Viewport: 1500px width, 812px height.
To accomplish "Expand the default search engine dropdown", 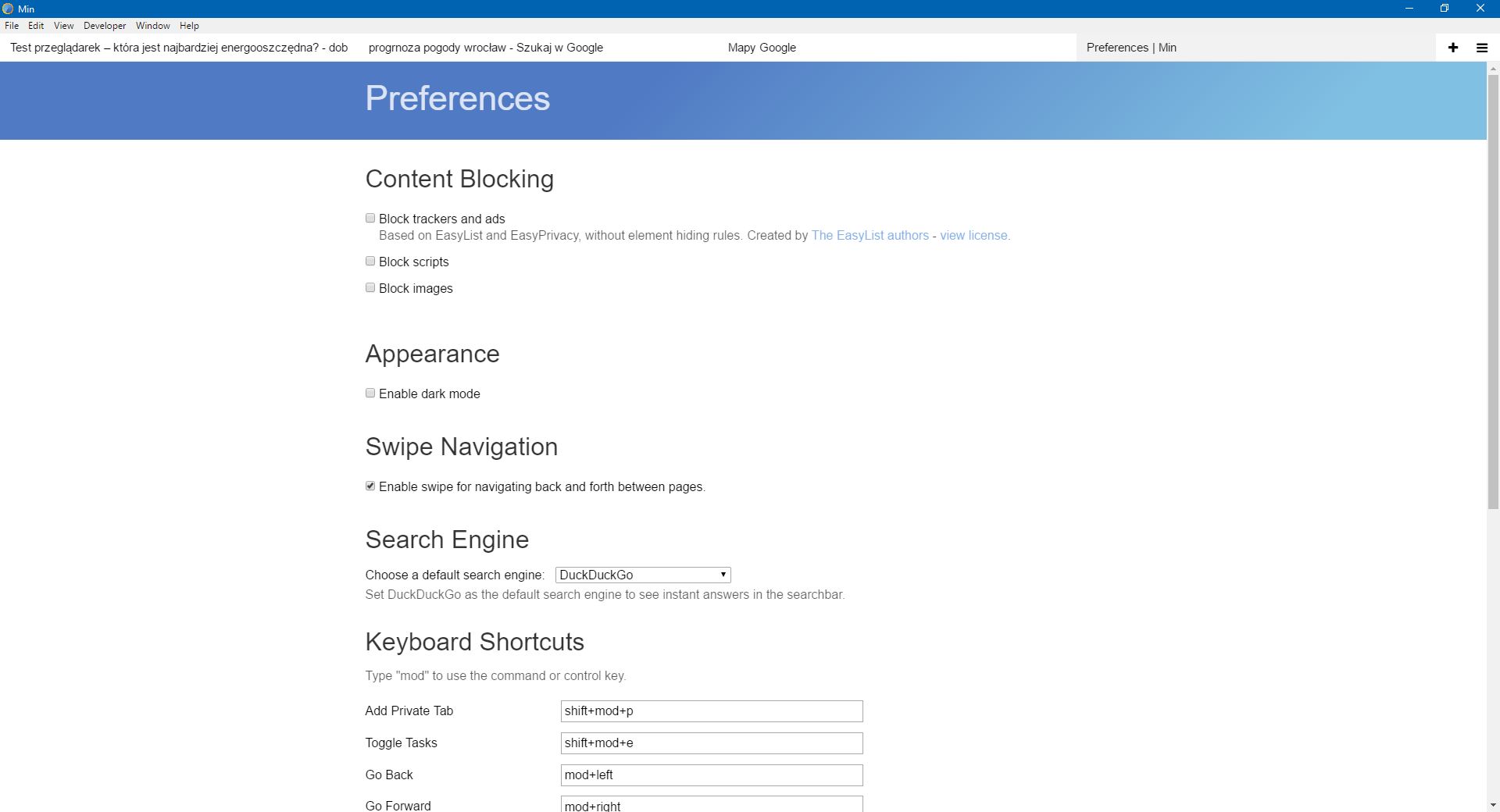I will pos(642,575).
